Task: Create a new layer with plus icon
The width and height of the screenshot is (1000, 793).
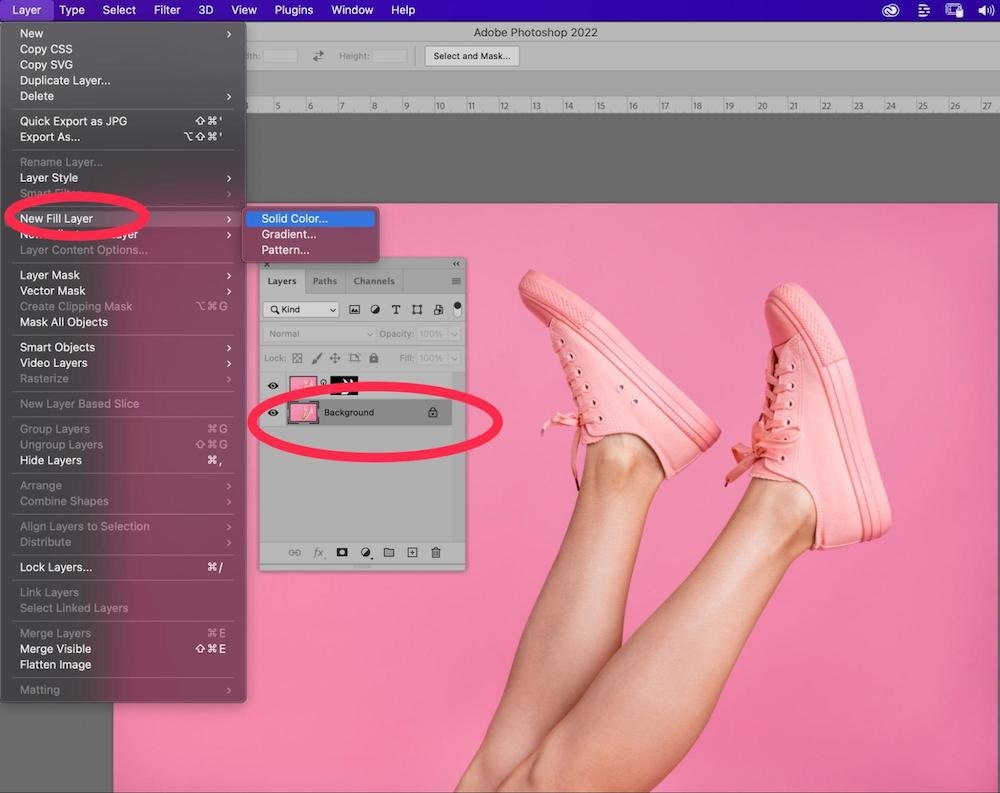Action: [x=412, y=552]
